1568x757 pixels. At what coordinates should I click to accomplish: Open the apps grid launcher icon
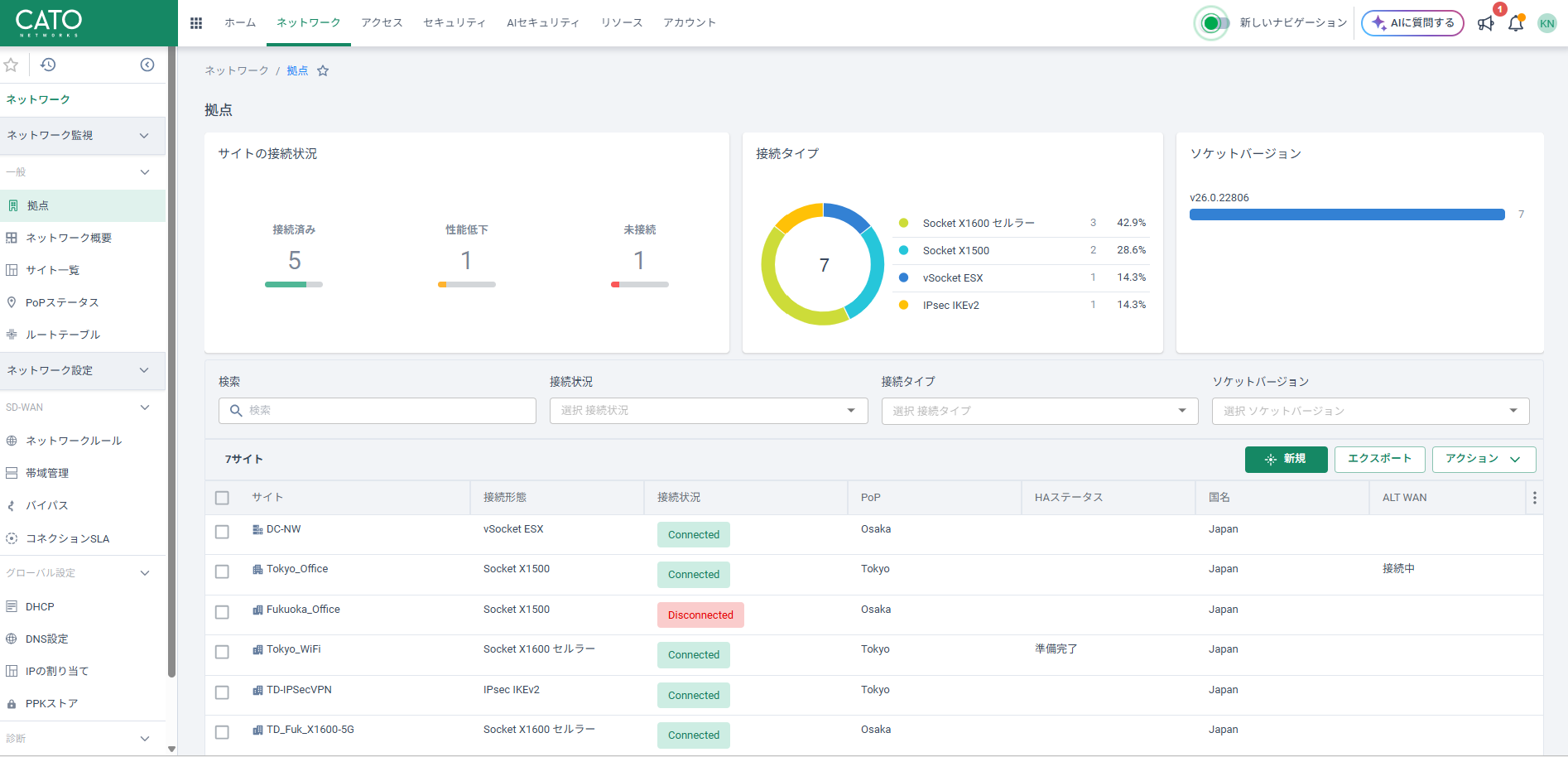(196, 23)
